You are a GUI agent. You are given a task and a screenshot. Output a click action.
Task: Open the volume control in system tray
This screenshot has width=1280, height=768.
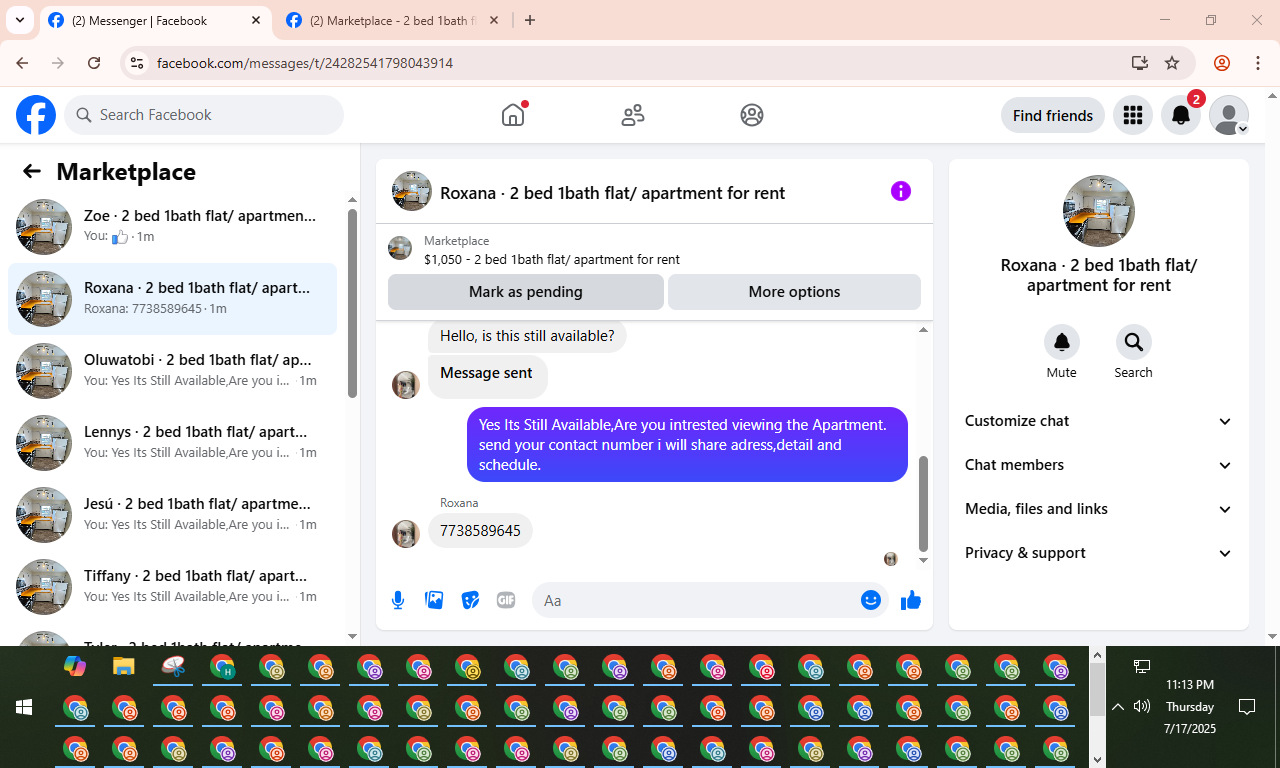pyautogui.click(x=1142, y=707)
